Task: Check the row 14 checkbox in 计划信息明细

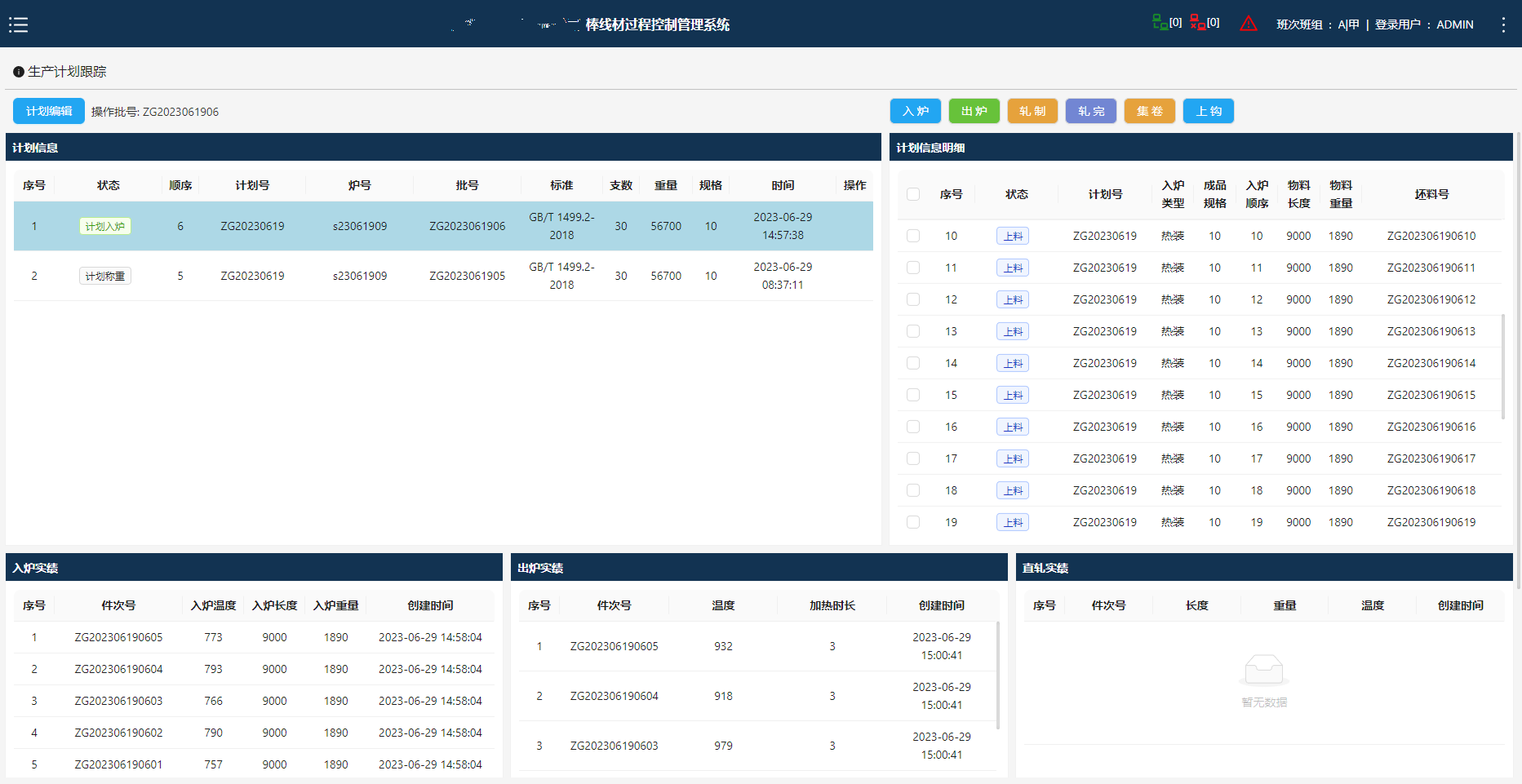Action: point(913,363)
